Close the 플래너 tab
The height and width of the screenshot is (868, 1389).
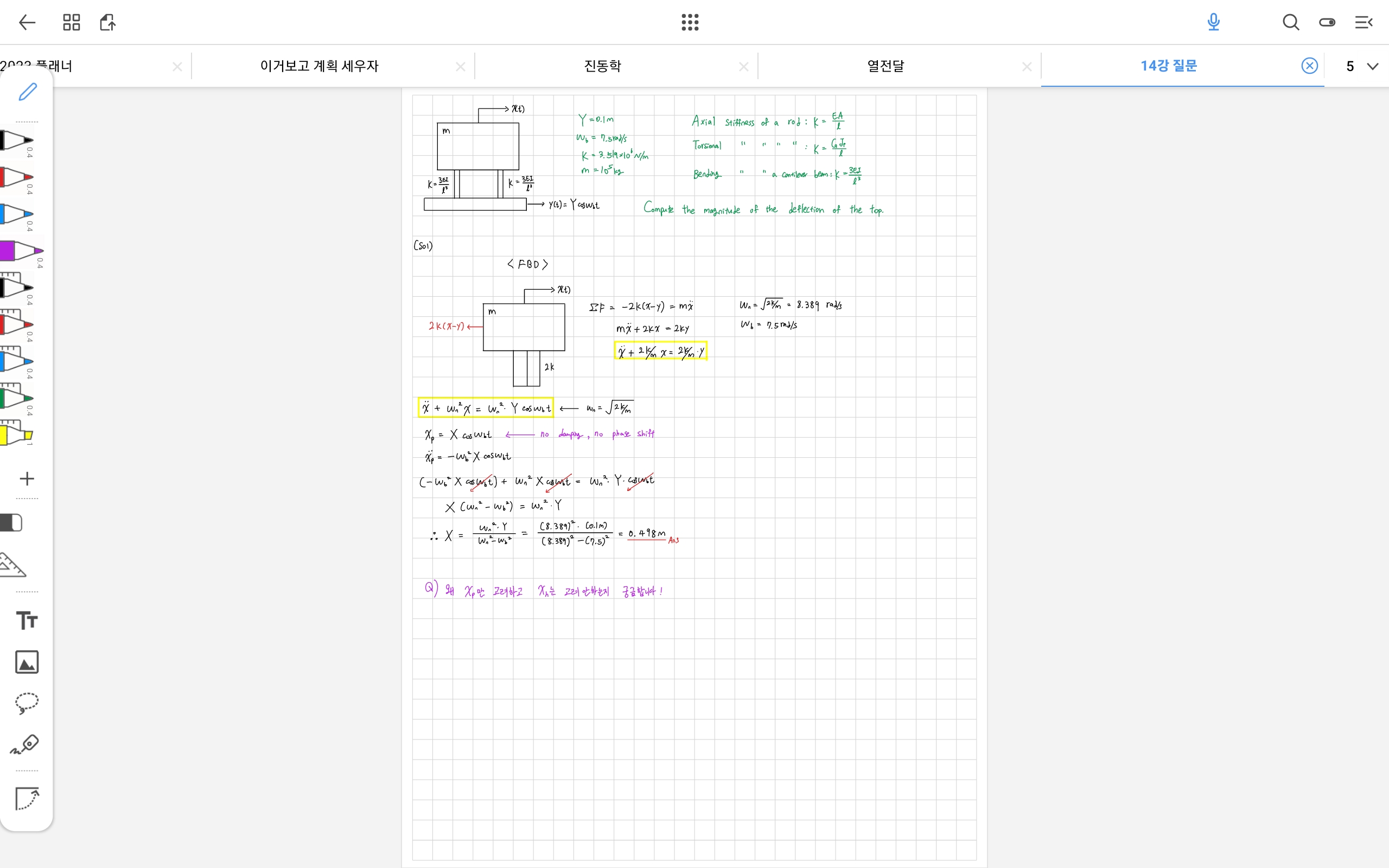(x=177, y=67)
